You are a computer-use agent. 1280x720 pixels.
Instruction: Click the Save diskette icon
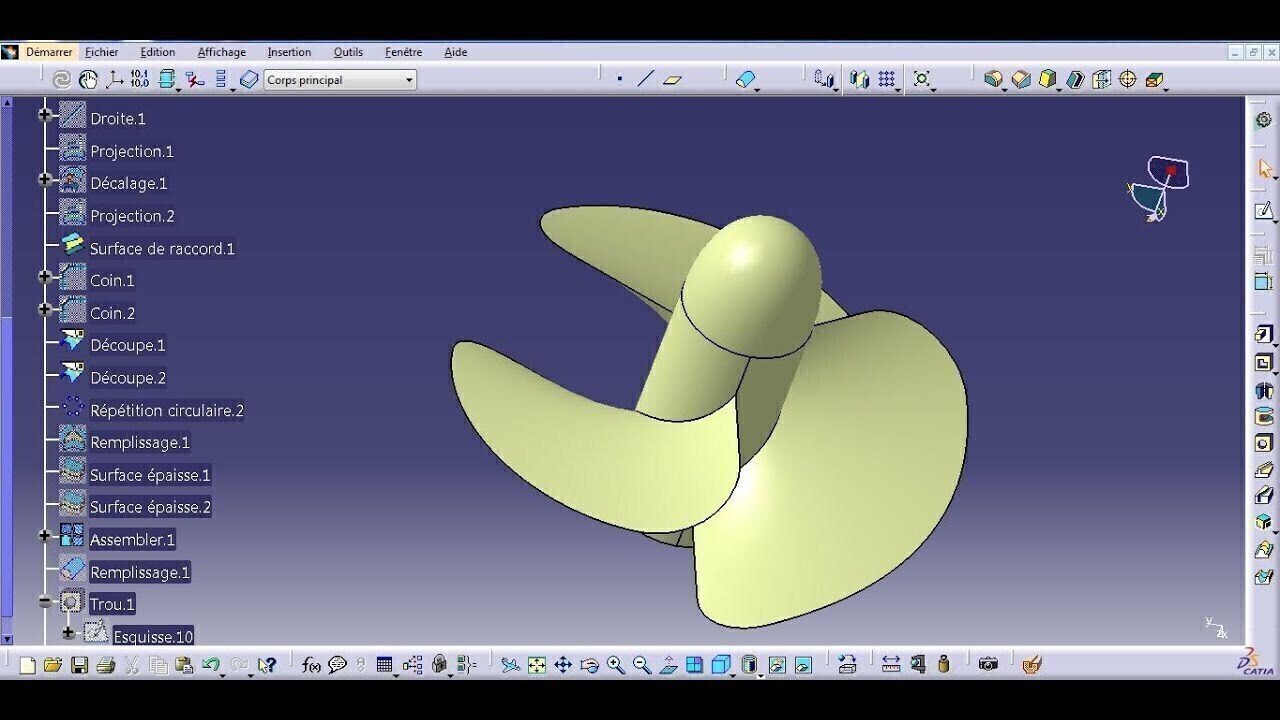(79, 665)
